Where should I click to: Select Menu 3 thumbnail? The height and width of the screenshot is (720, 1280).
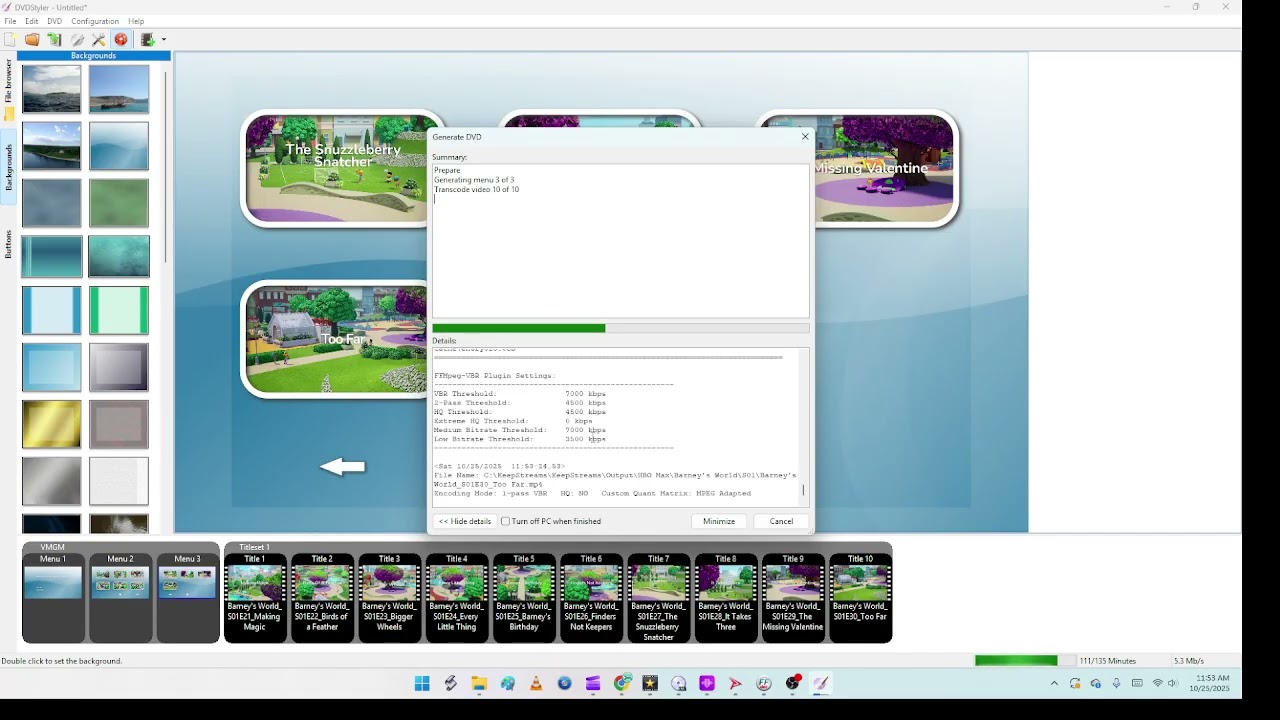(x=187, y=597)
